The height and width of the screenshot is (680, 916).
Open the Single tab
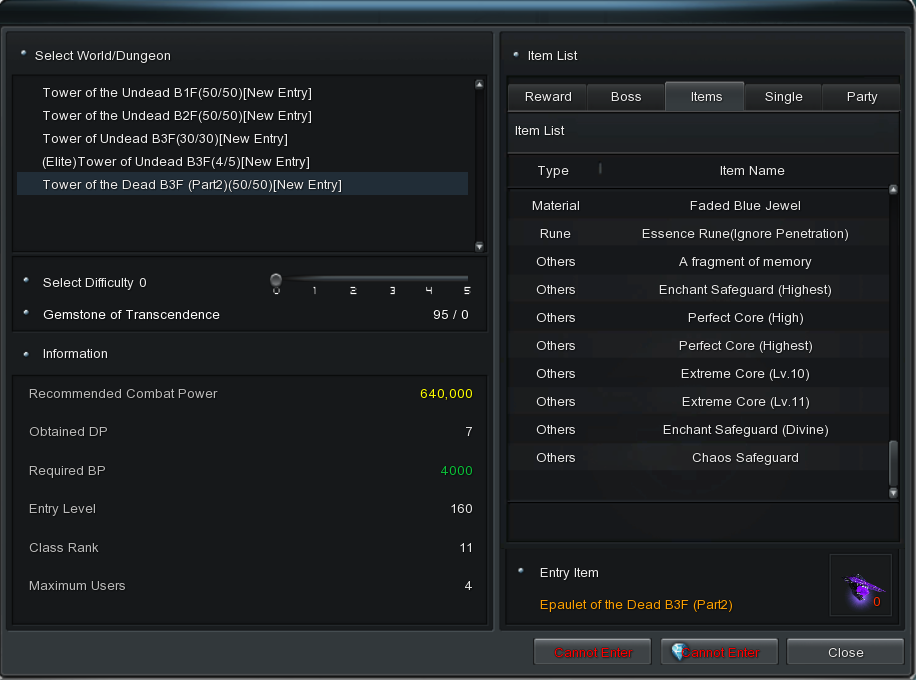tap(783, 97)
